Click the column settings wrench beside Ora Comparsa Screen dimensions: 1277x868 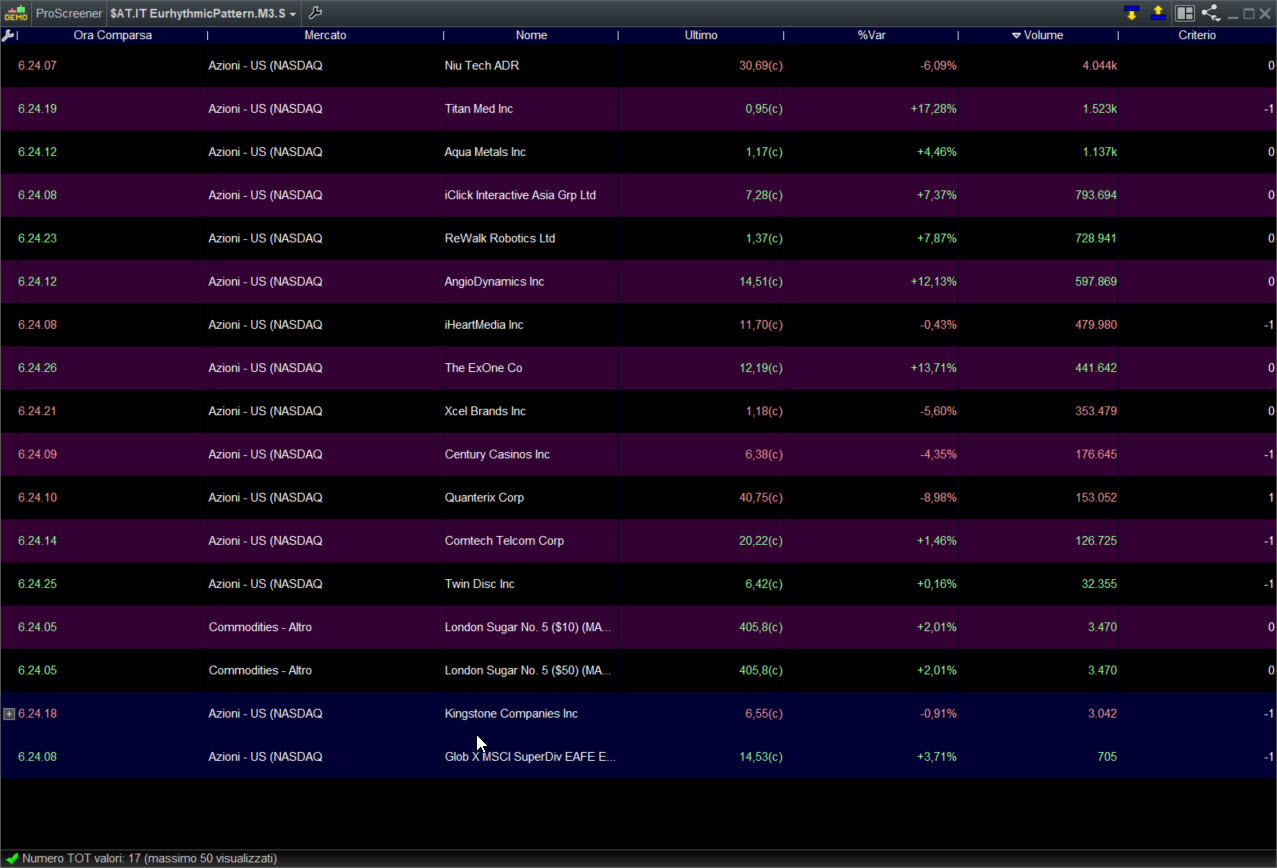tap(8, 35)
